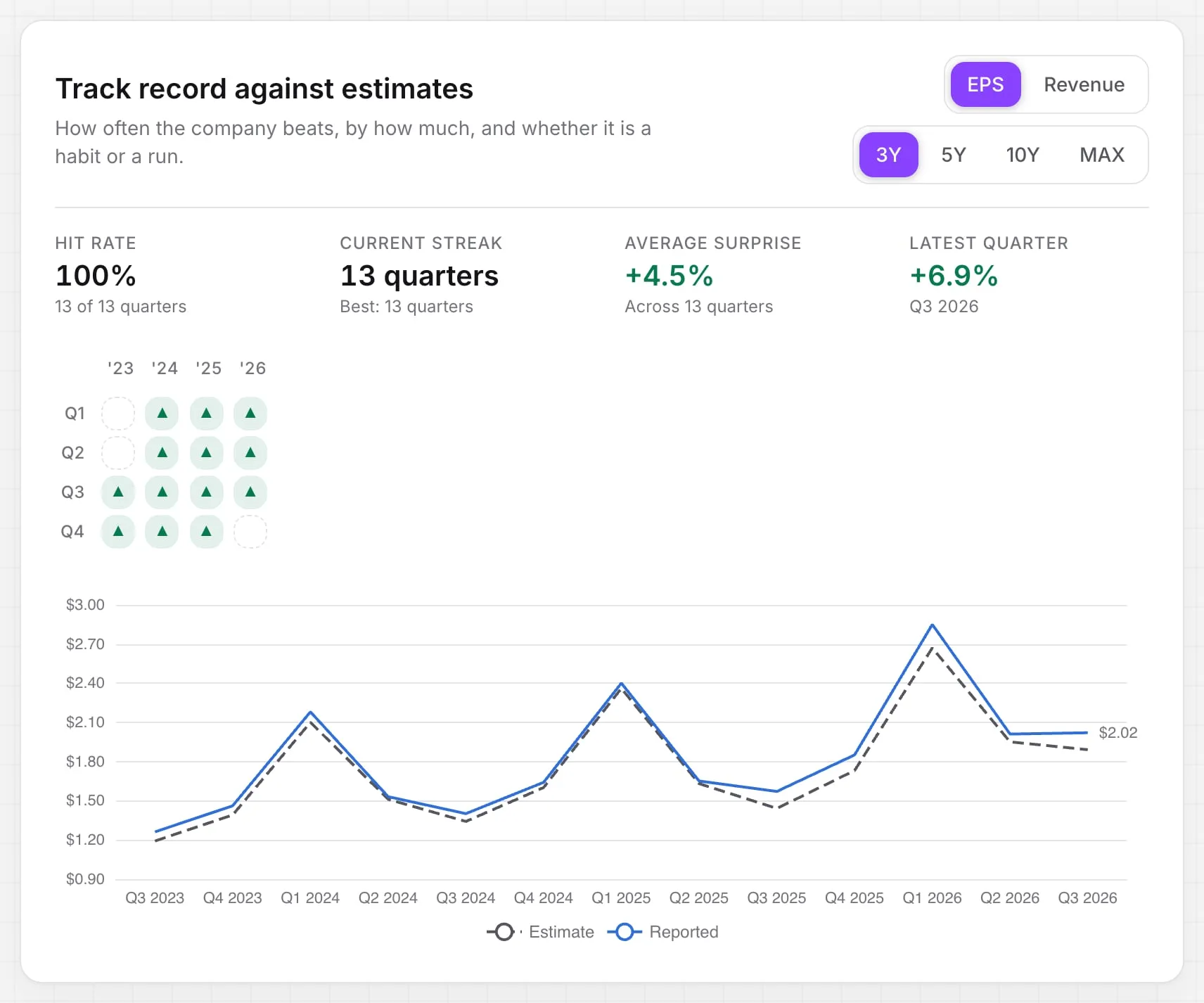Screen dimensions: 1204x1003
Task: Click the Q1 '25 beat marker
Action: (x=206, y=413)
